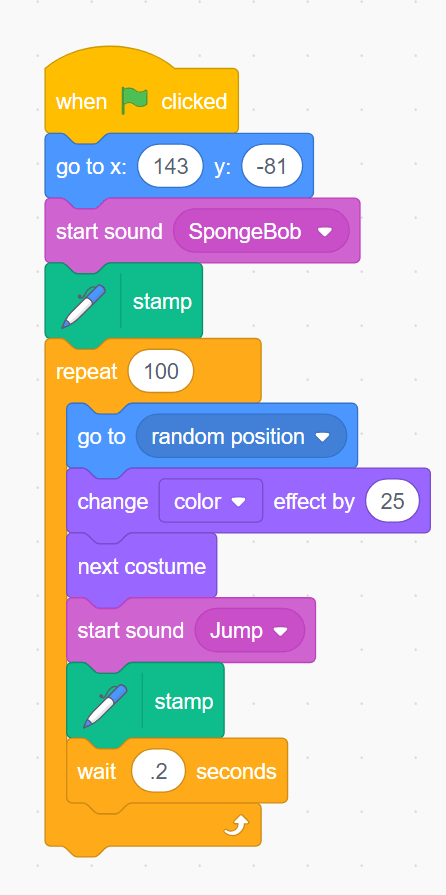Click the loop arrow icon at the repeat block's bottom
The height and width of the screenshot is (895, 446).
click(236, 825)
